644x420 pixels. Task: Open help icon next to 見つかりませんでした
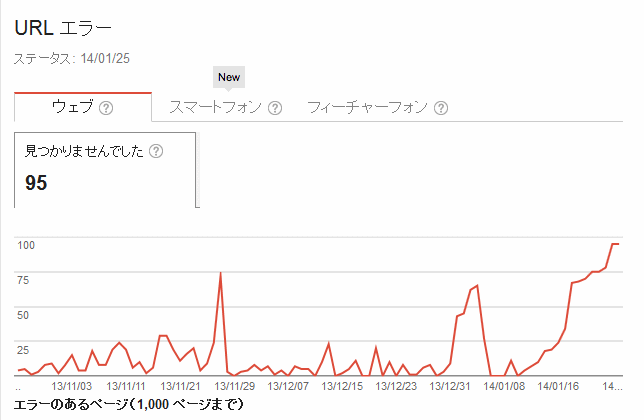coord(156,151)
